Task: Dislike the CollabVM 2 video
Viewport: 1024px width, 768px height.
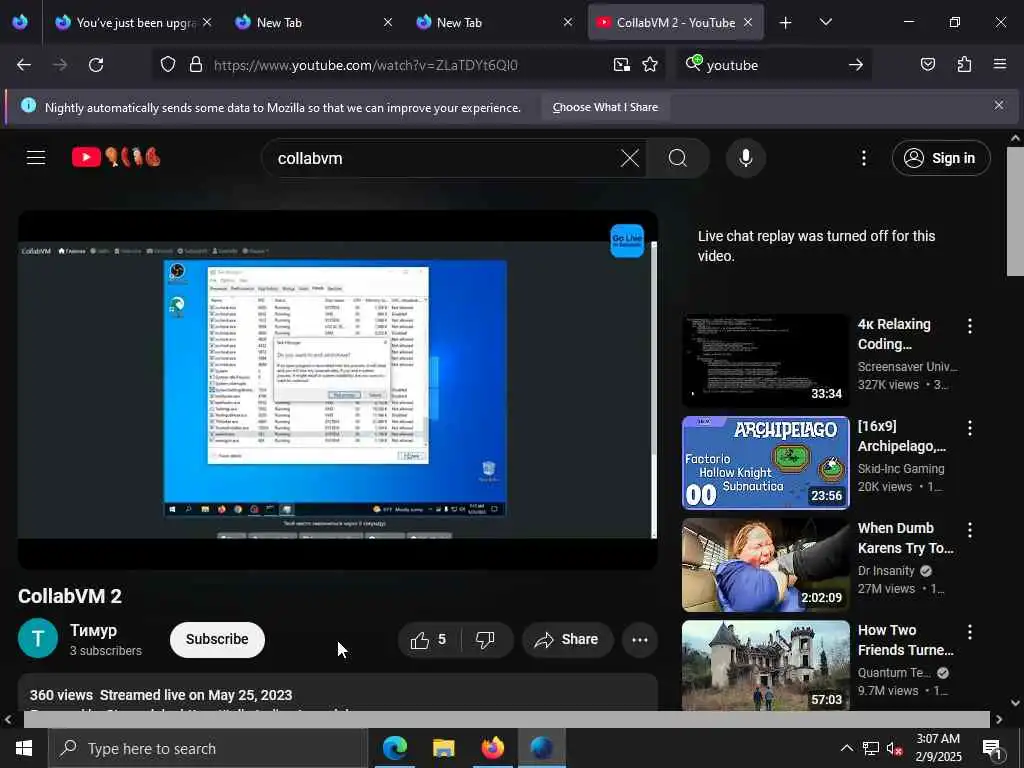Action: [x=485, y=640]
